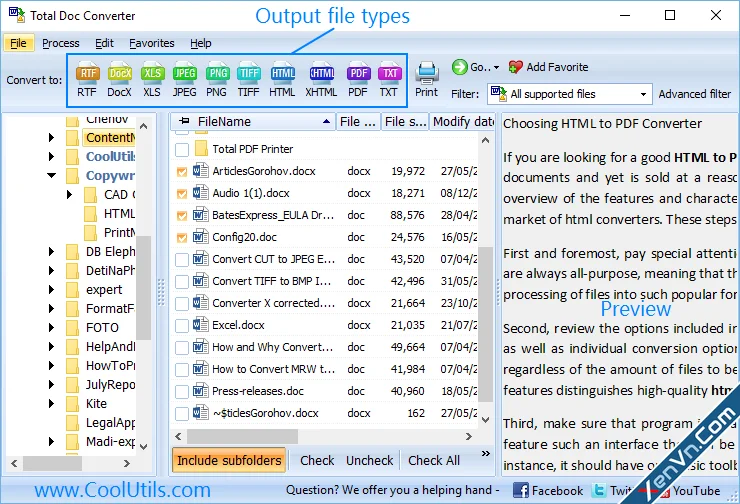
Task: Open the Facebook link icon
Action: pos(521,490)
